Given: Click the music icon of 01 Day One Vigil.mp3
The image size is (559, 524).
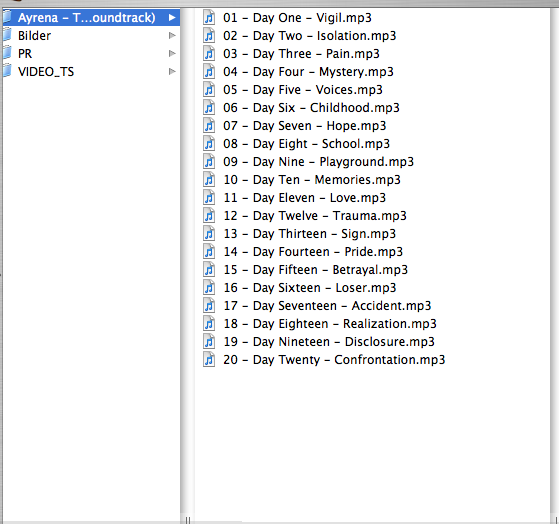Looking at the screenshot, I should (209, 17).
